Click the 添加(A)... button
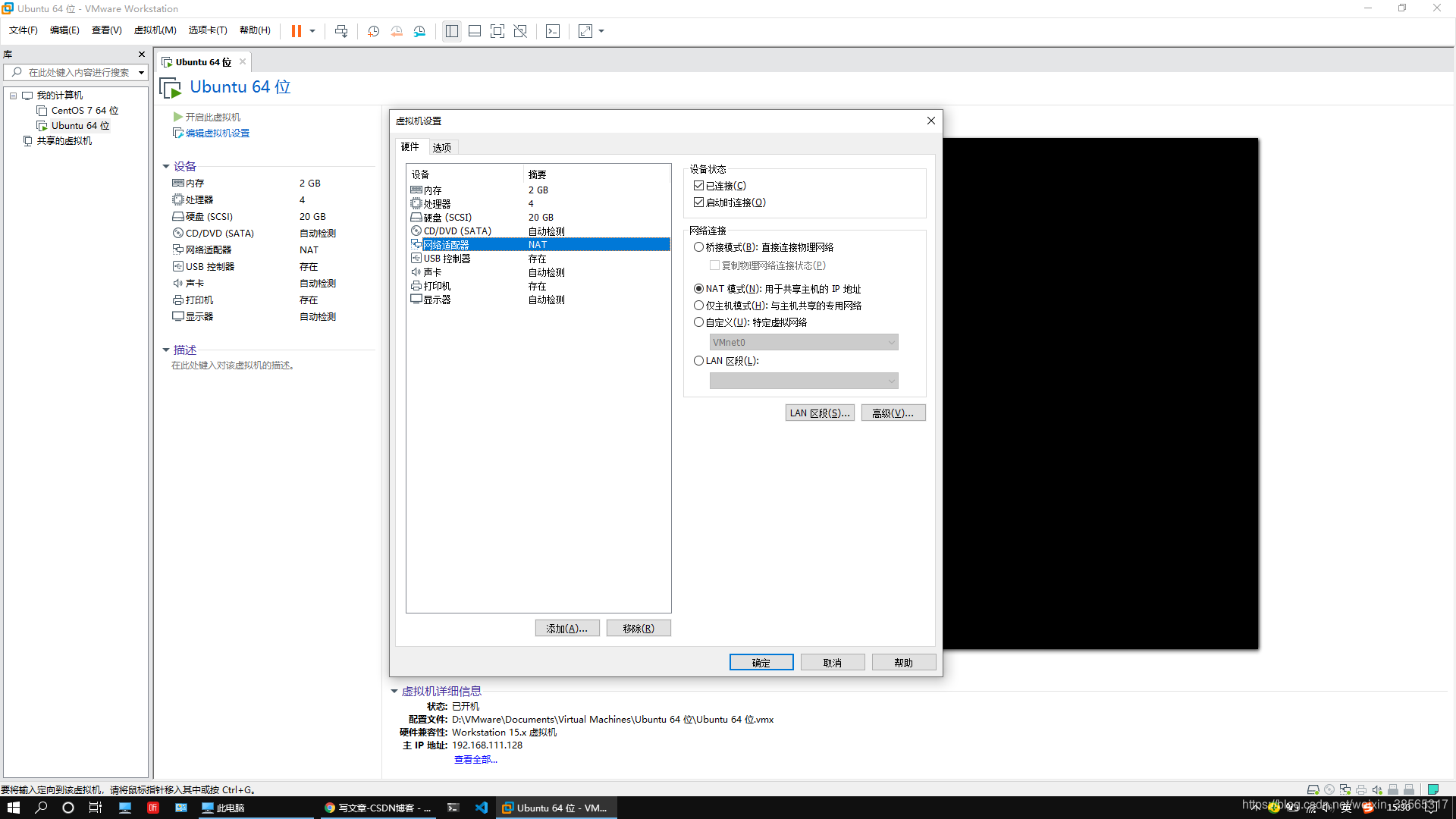 567,629
